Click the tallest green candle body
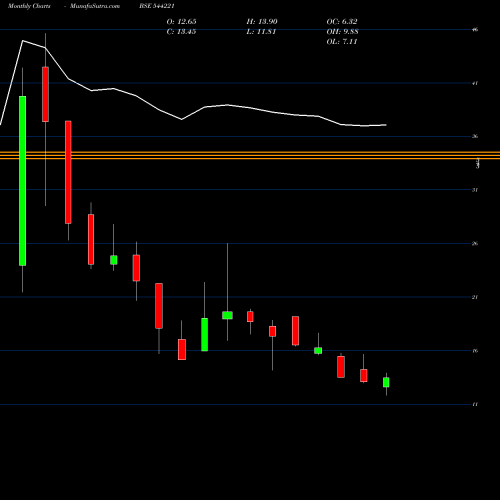 pyautogui.click(x=23, y=181)
